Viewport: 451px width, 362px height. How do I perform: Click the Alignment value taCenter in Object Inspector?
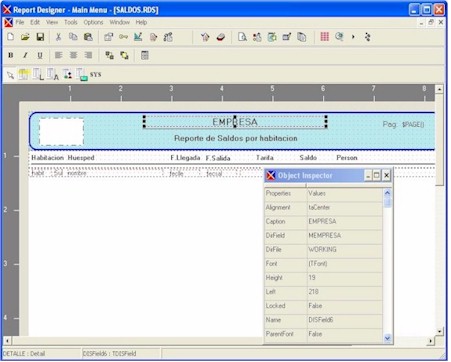click(345, 208)
